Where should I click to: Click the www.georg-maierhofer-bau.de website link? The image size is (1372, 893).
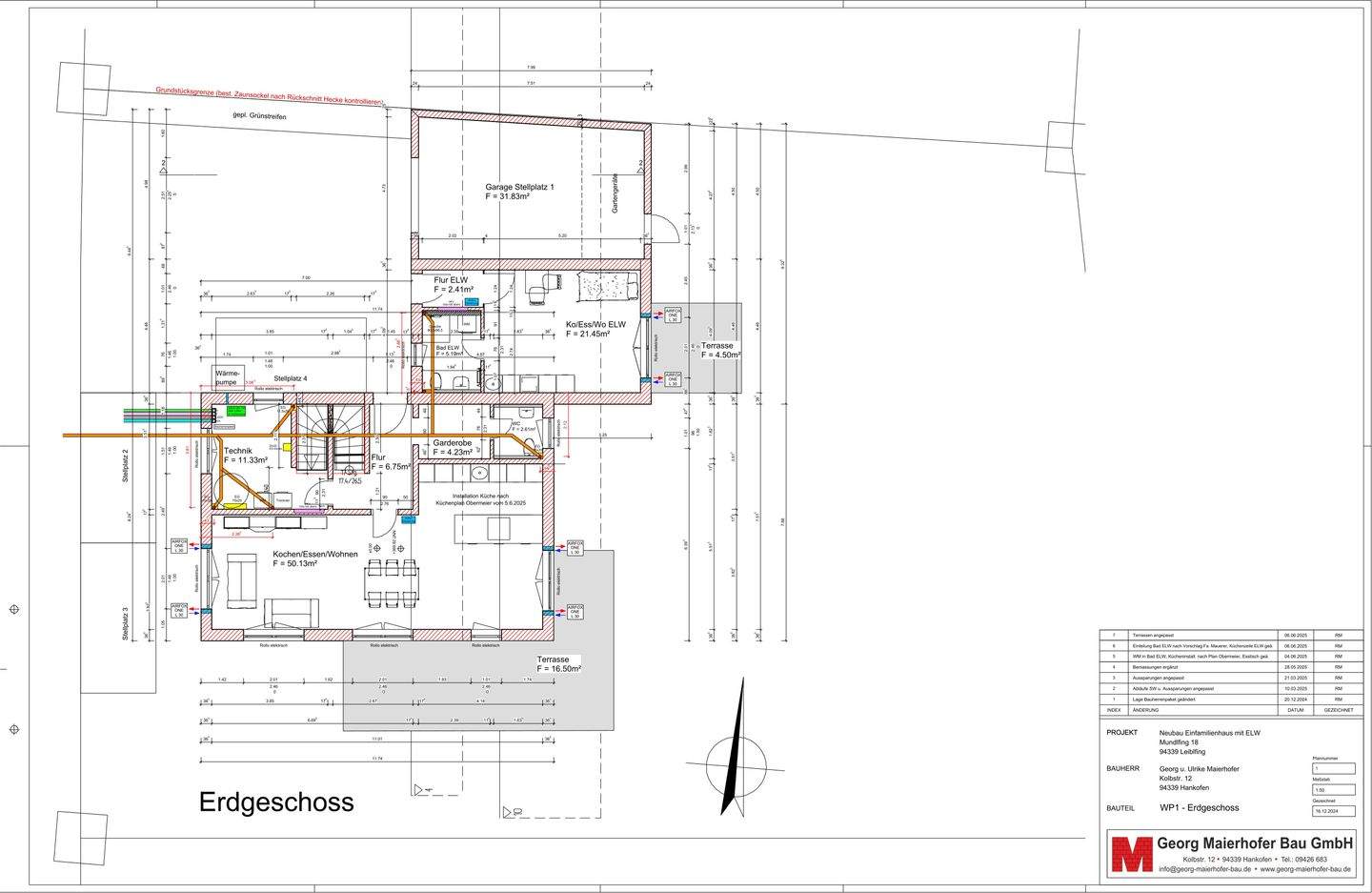click(x=1305, y=869)
